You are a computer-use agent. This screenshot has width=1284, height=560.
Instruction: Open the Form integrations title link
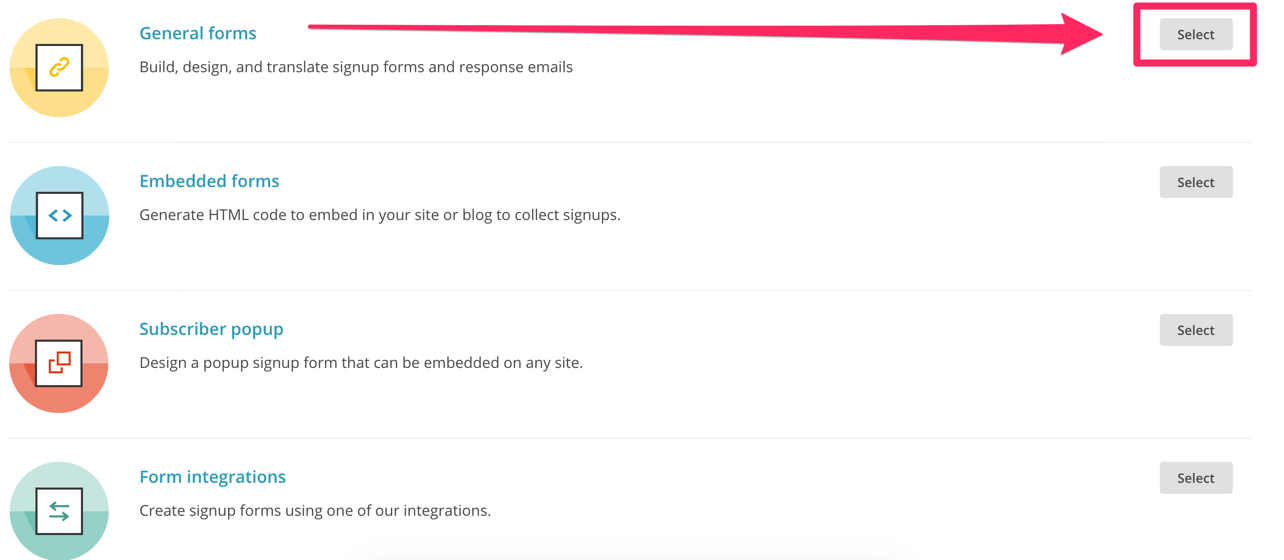tap(212, 477)
